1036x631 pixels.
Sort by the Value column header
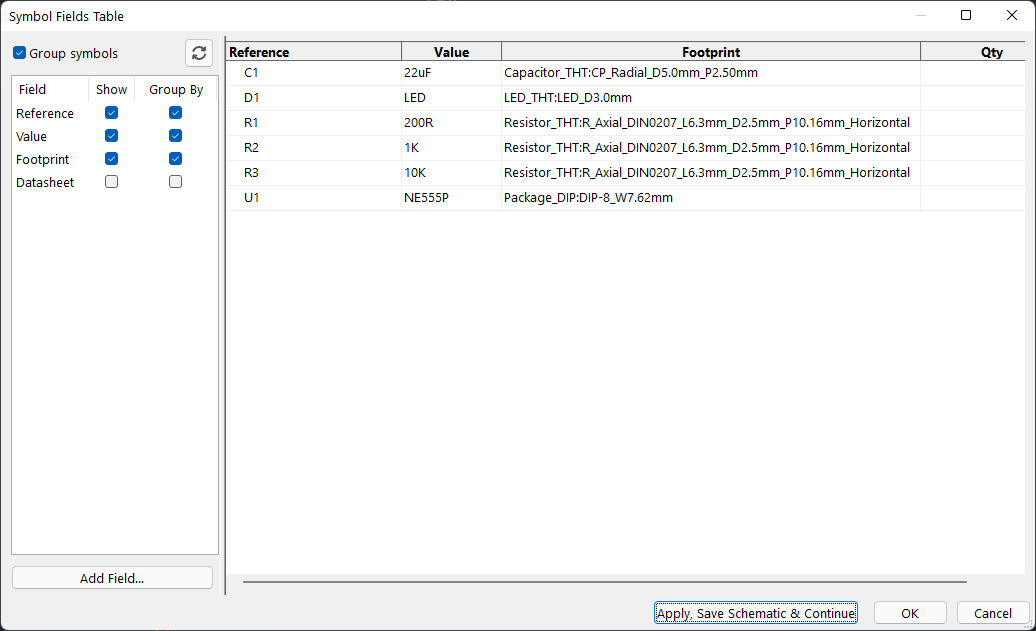pyautogui.click(x=451, y=52)
